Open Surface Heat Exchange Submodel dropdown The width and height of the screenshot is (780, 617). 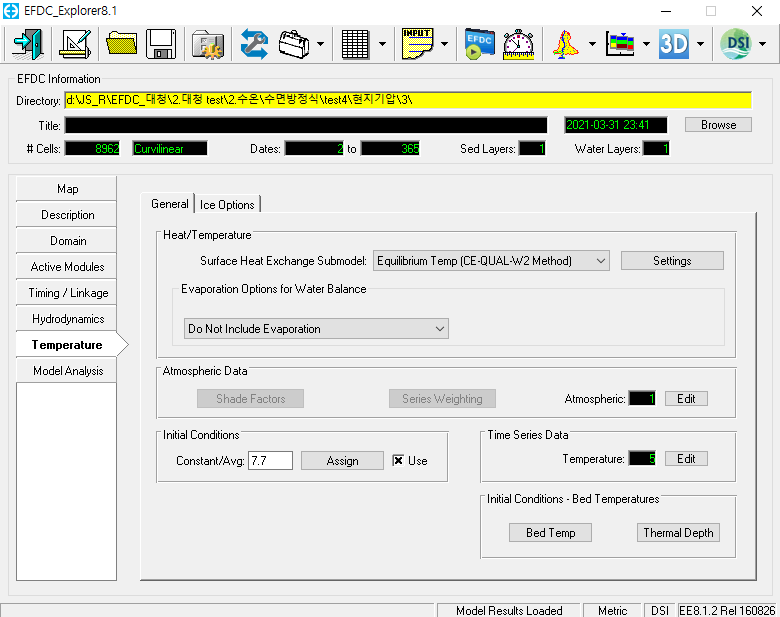[x=491, y=261]
